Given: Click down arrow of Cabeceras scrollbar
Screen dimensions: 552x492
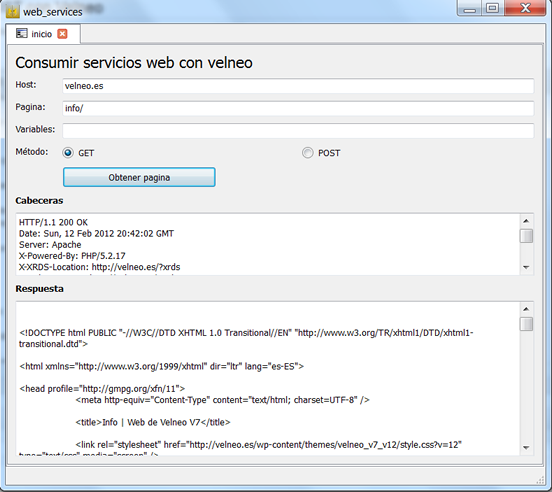Looking at the screenshot, I should [526, 267].
